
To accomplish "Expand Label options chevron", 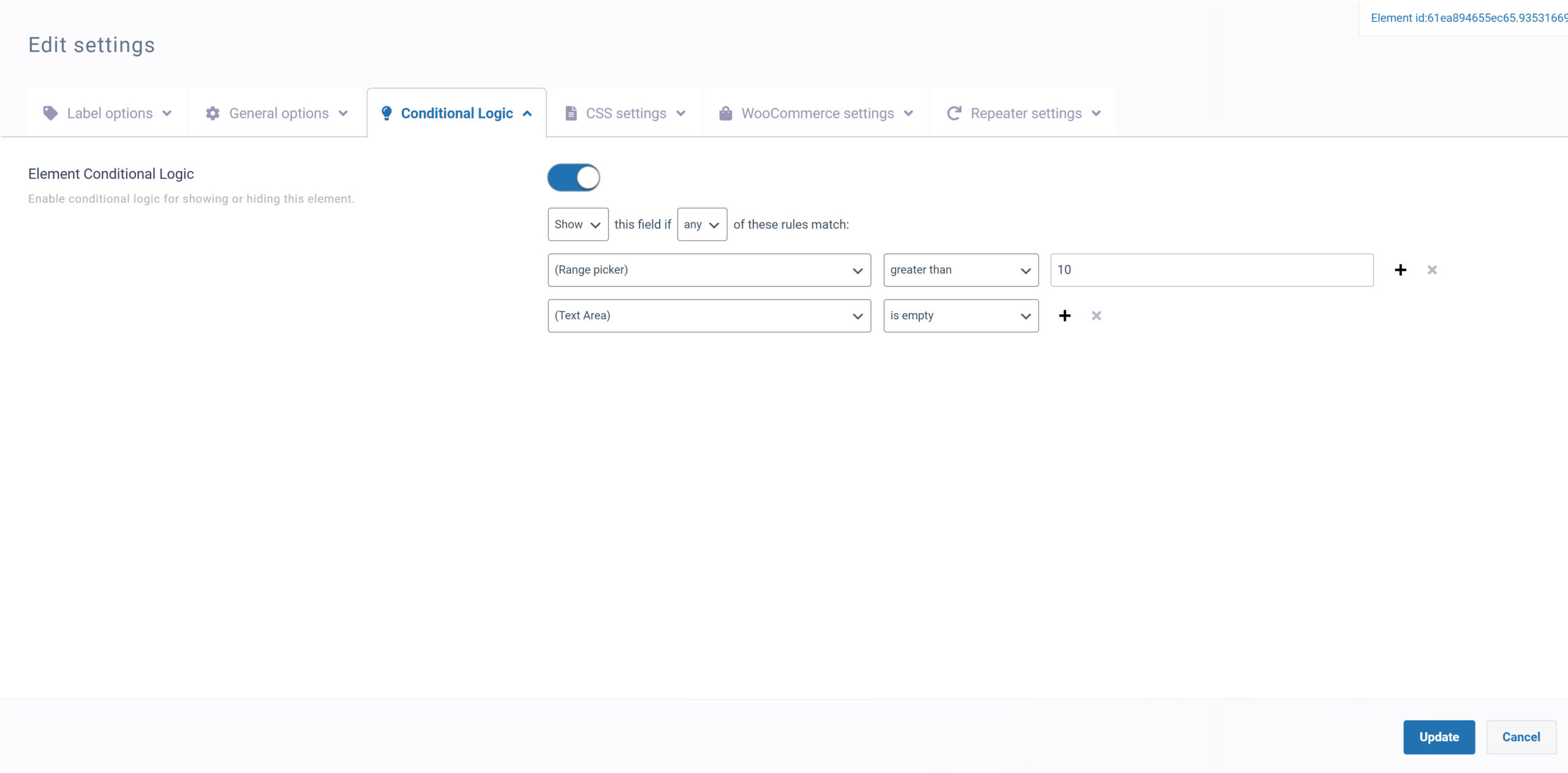I will coord(167,113).
